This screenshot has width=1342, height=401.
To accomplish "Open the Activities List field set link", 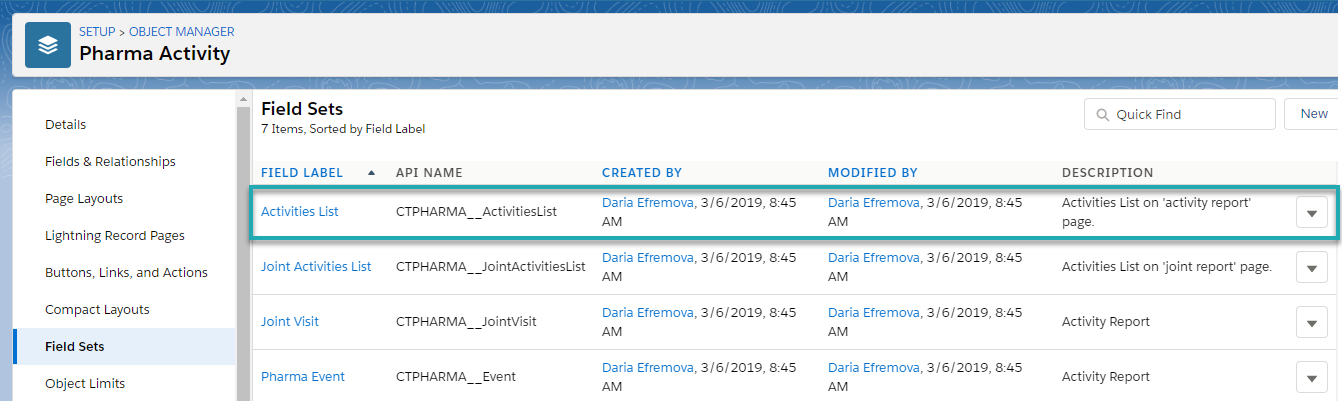I will (299, 212).
